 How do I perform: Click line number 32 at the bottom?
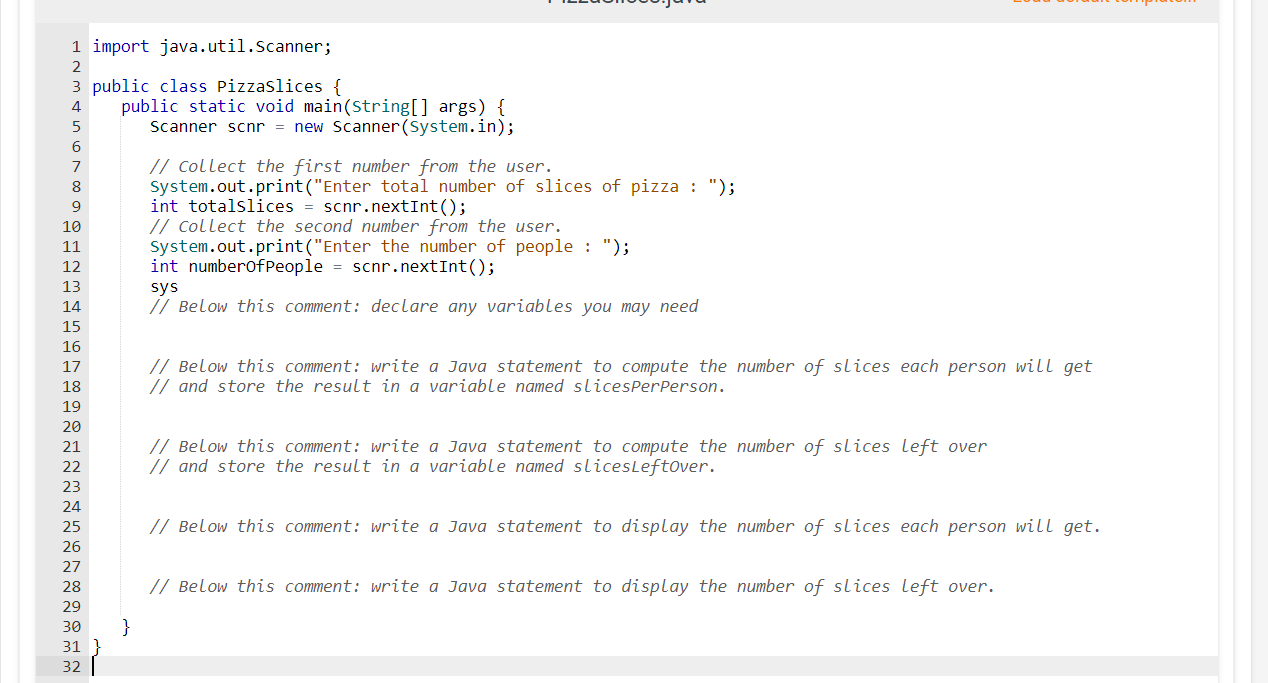(x=71, y=666)
